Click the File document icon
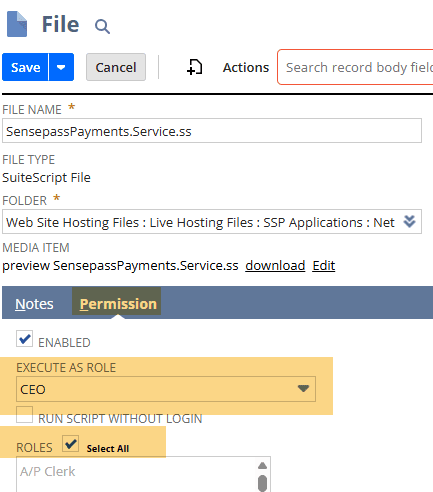Screen dimensions: 433x492 (x=17, y=24)
